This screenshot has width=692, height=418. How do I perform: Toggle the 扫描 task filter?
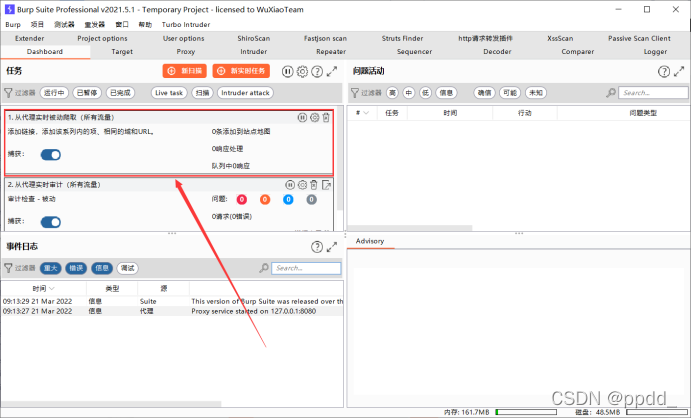click(202, 93)
